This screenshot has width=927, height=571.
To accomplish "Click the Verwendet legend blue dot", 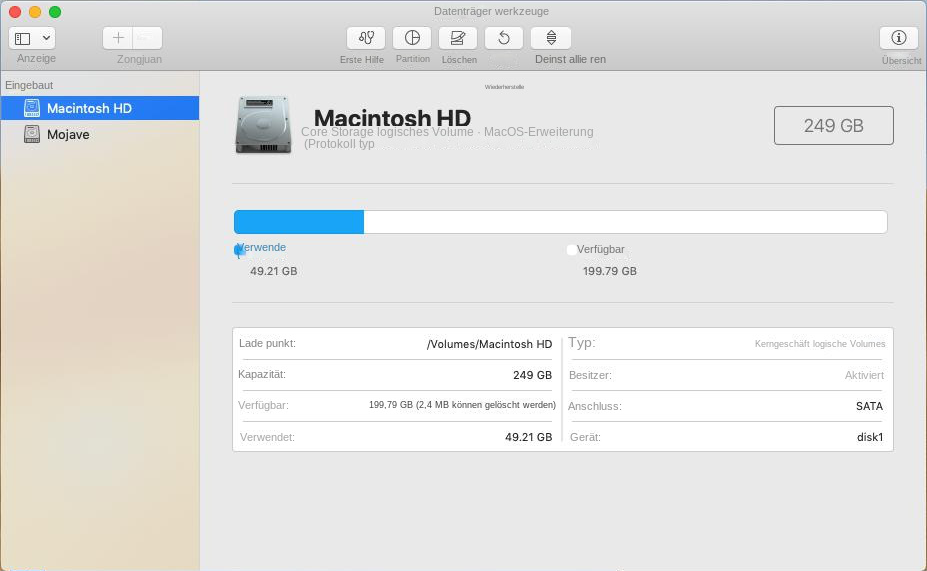I will point(239,250).
